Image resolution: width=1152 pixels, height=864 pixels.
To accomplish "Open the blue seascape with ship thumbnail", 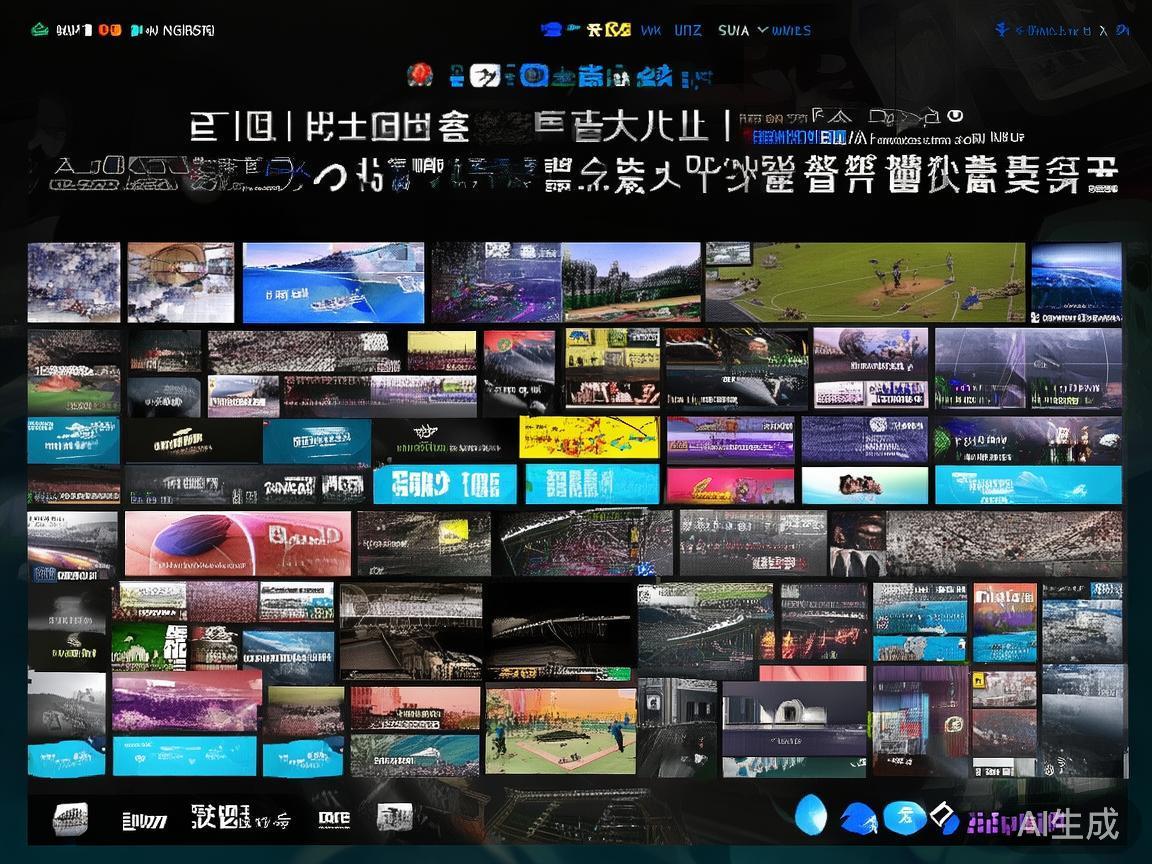I will [333, 282].
